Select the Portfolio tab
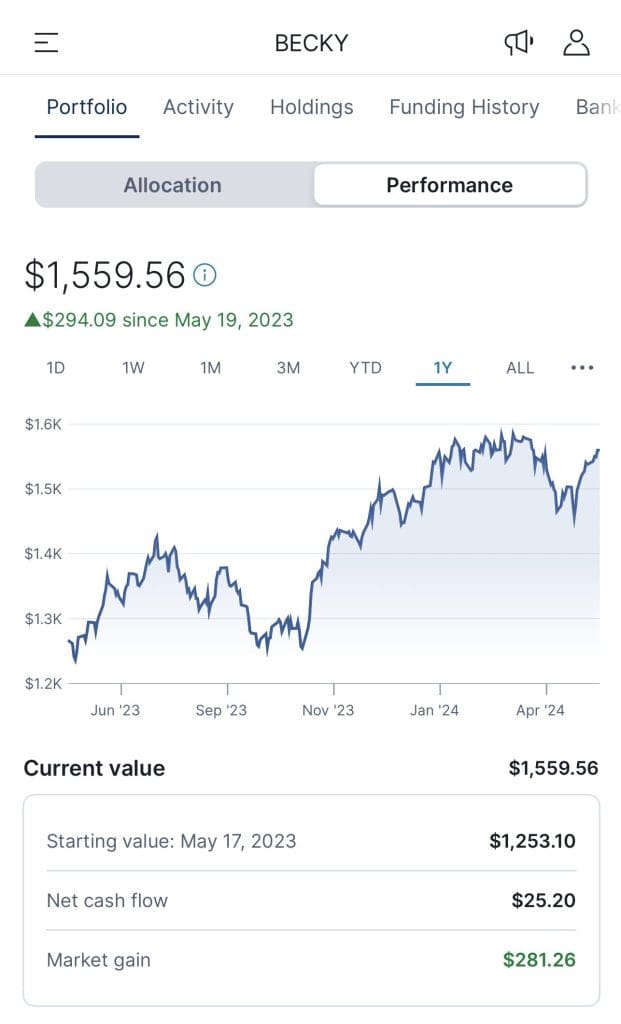 point(86,107)
